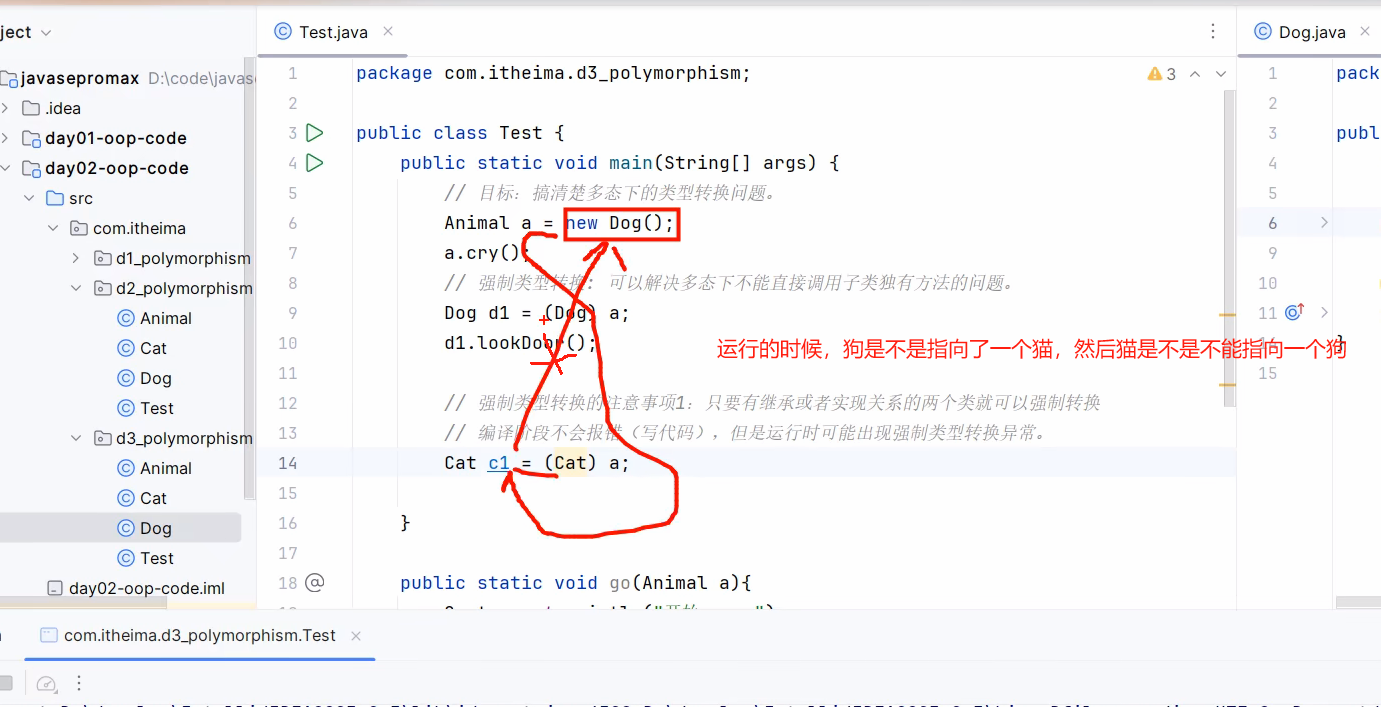Expand the folded code on Dog.java line 11

[x=1324, y=313]
